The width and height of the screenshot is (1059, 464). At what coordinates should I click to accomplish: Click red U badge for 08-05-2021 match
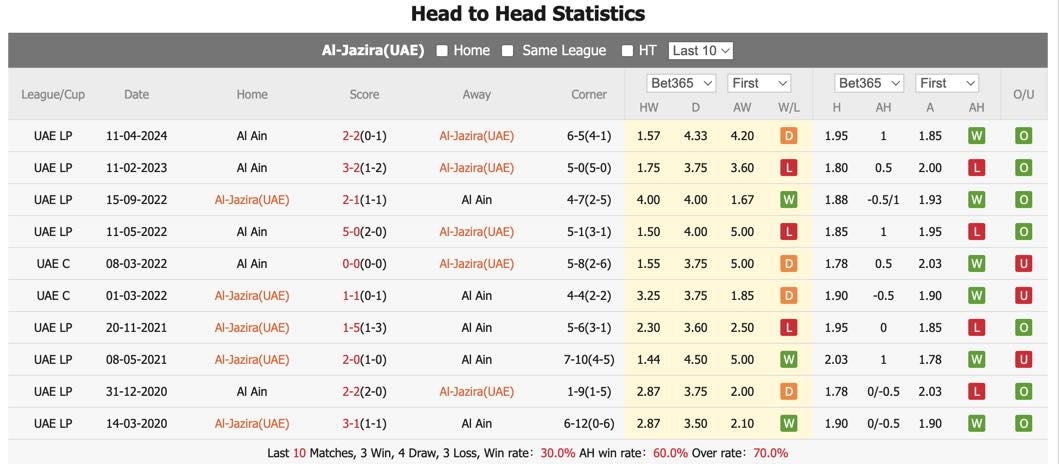coord(1024,359)
